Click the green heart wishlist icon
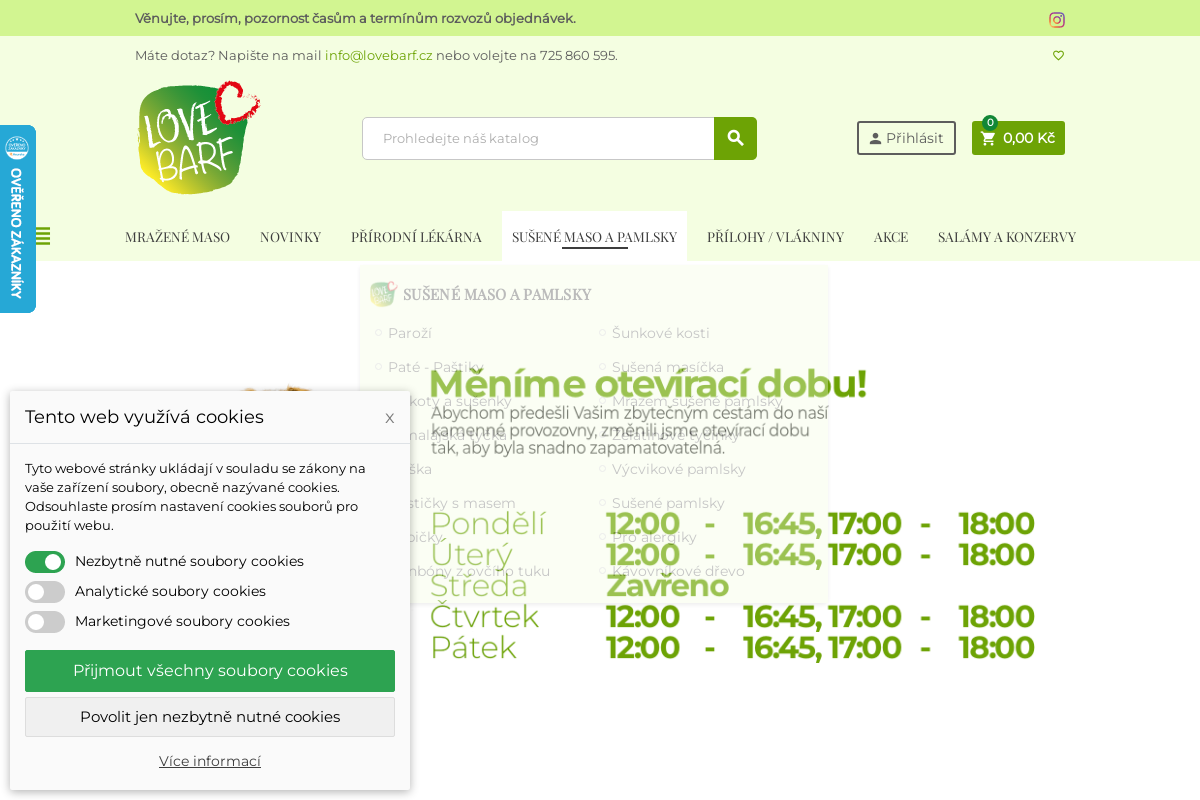The image size is (1200, 800). [x=1058, y=56]
